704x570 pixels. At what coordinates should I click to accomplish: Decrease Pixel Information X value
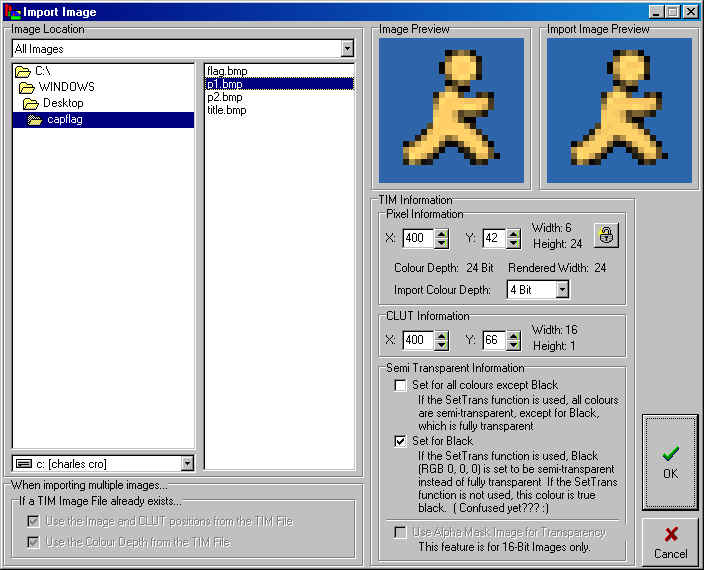[441, 243]
